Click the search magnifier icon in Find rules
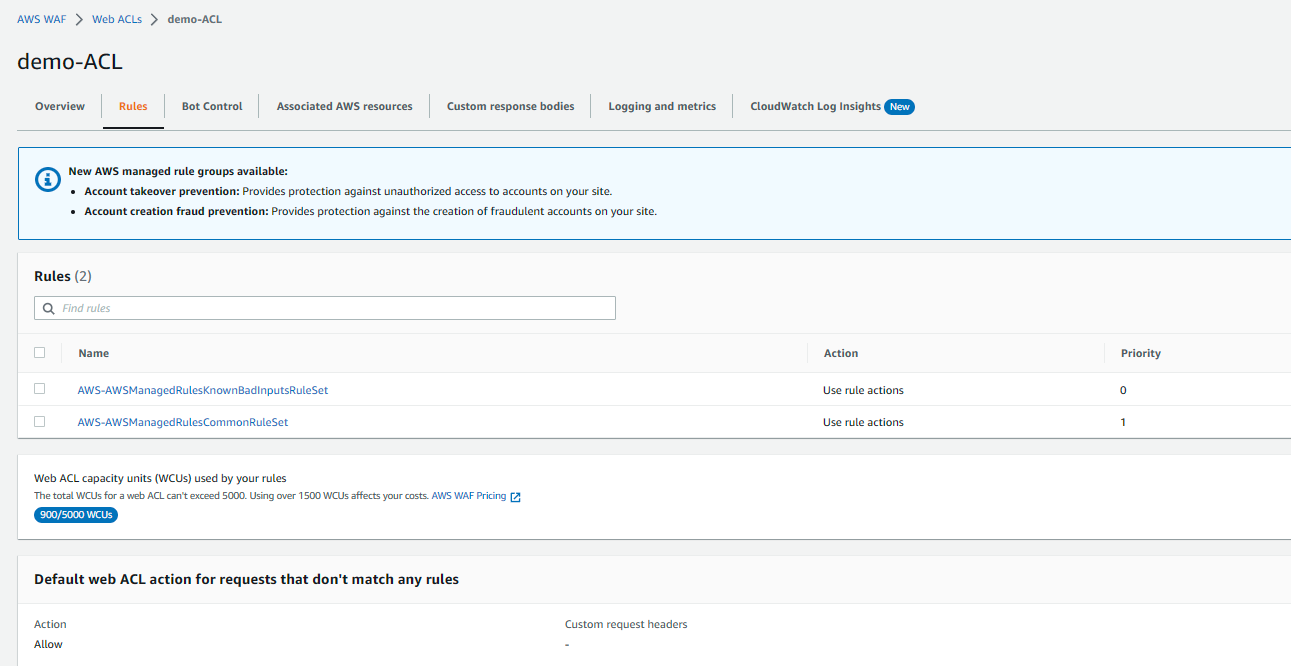 click(x=49, y=309)
